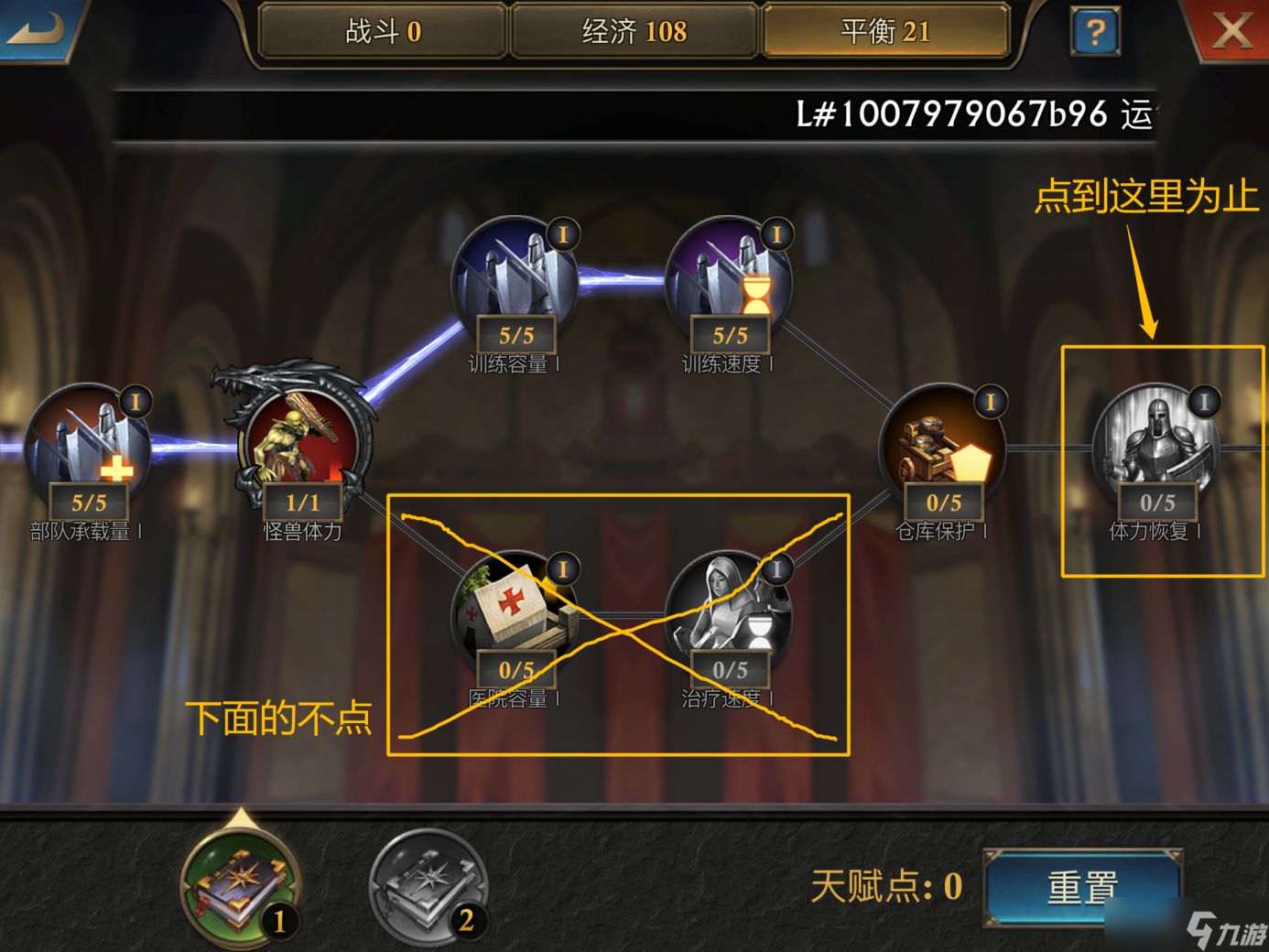Screen dimensions: 1269x952
Task: Select talent book preset 1
Action: click(242, 886)
